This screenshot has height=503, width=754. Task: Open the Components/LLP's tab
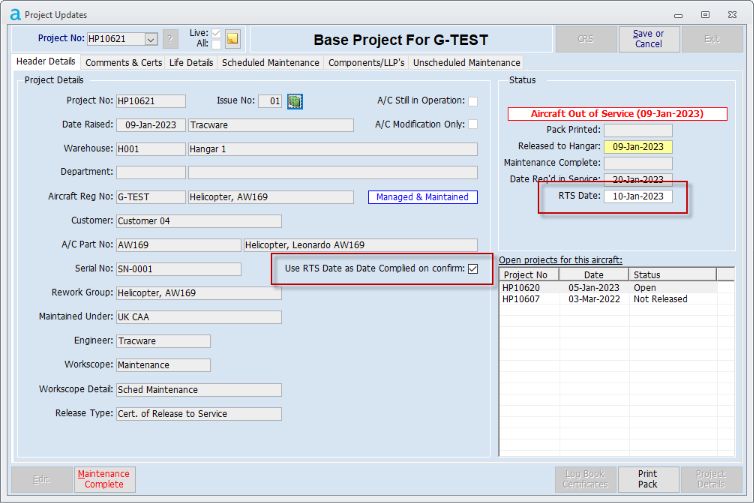pyautogui.click(x=366, y=63)
